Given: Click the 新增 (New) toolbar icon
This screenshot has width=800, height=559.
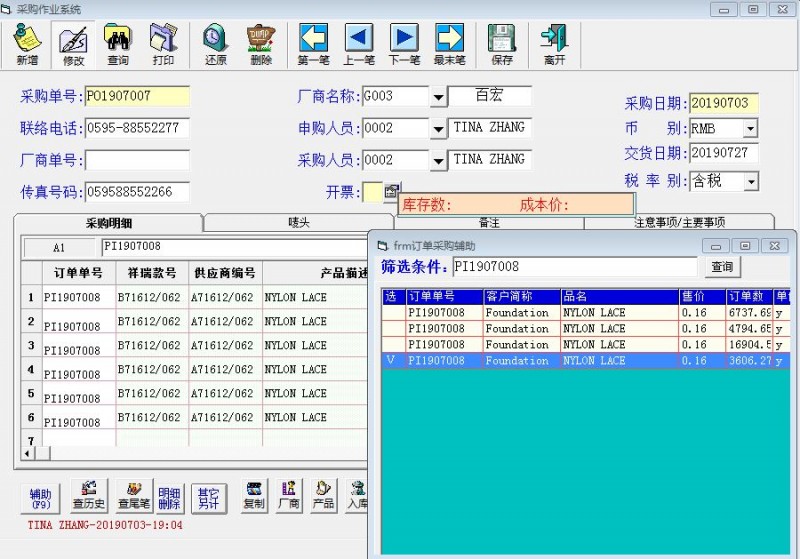Looking at the screenshot, I should [x=27, y=45].
